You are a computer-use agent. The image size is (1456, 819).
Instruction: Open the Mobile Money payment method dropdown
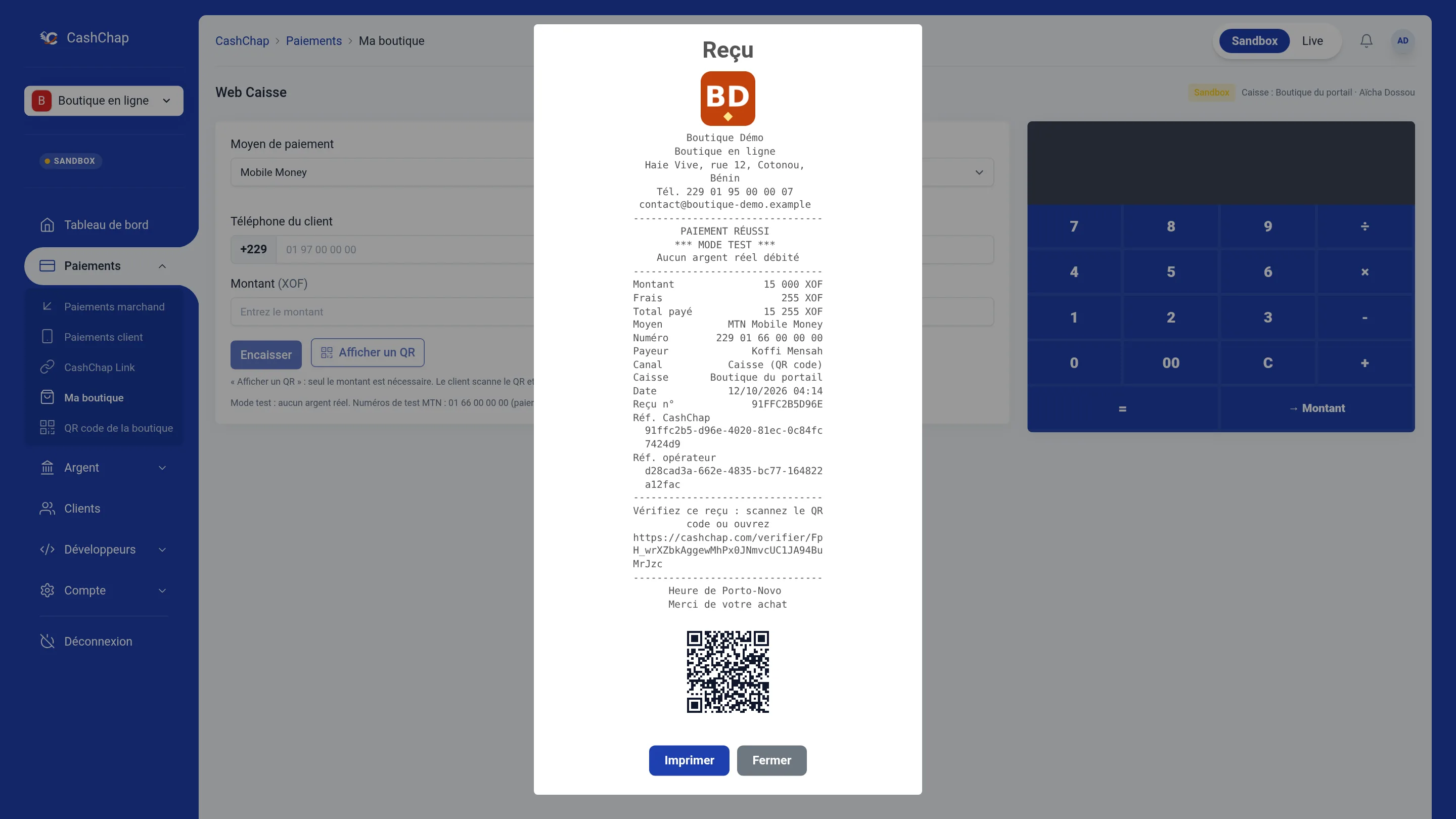pos(612,172)
